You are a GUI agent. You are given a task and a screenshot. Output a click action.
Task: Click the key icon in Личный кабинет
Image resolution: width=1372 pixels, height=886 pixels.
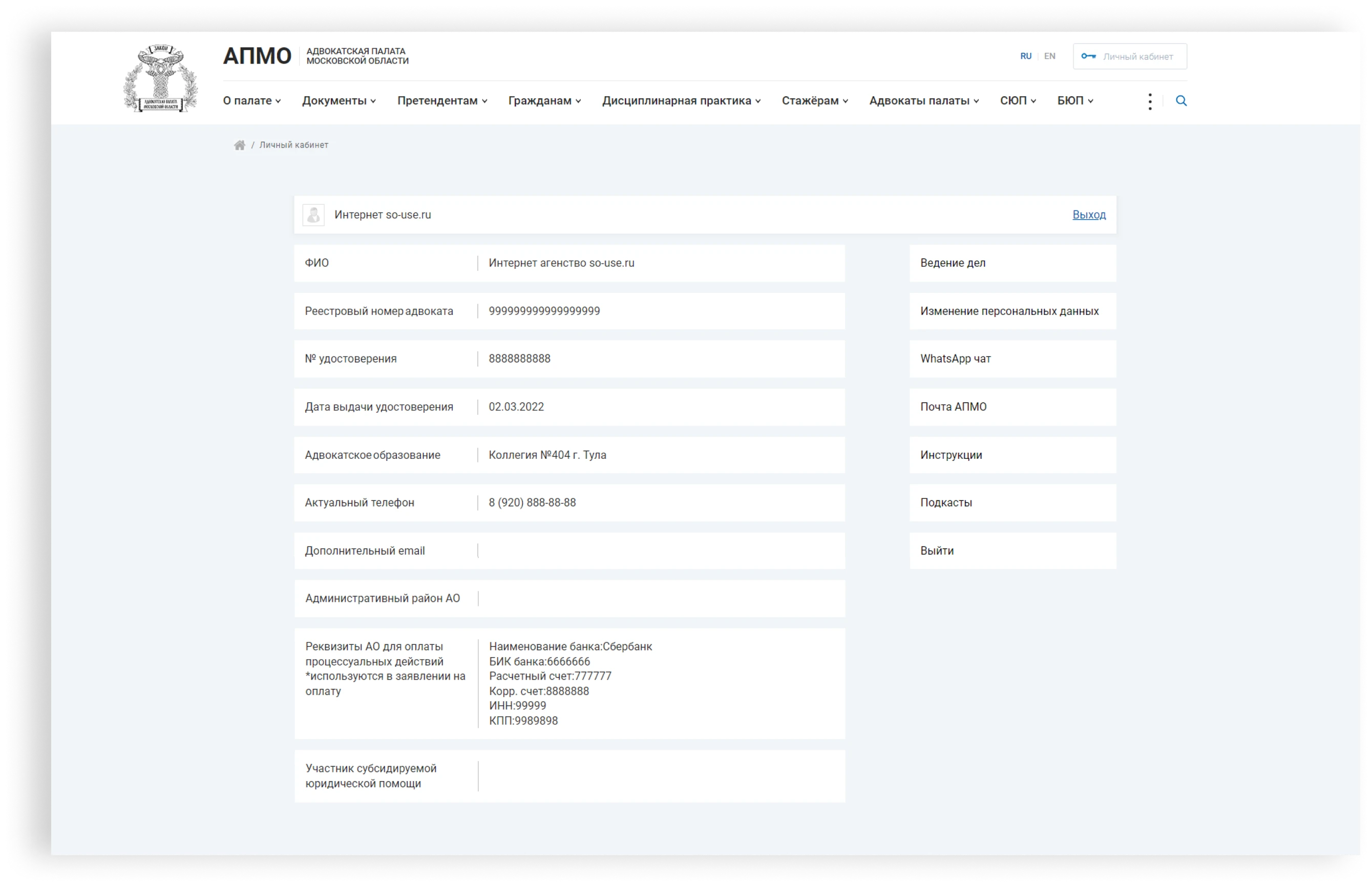pos(1088,56)
